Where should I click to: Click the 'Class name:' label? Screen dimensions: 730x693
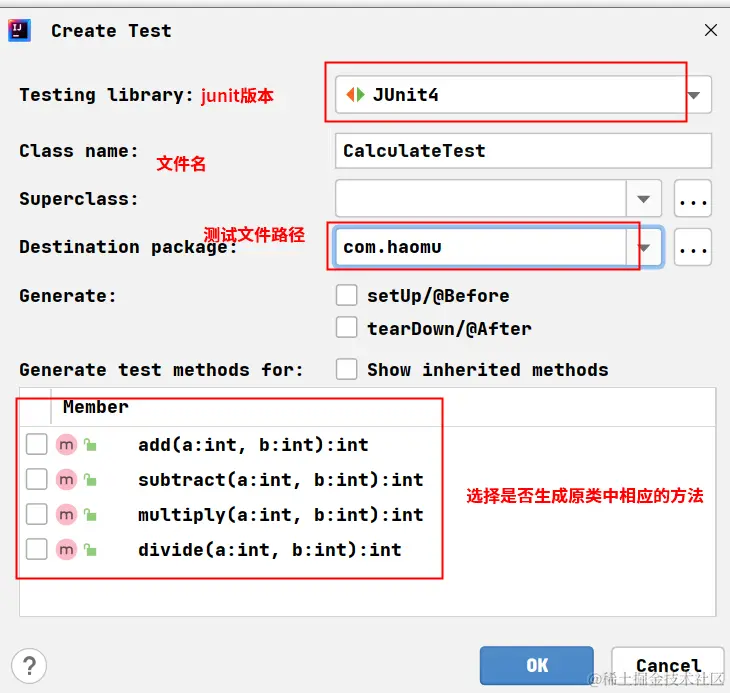pyautogui.click(x=79, y=151)
